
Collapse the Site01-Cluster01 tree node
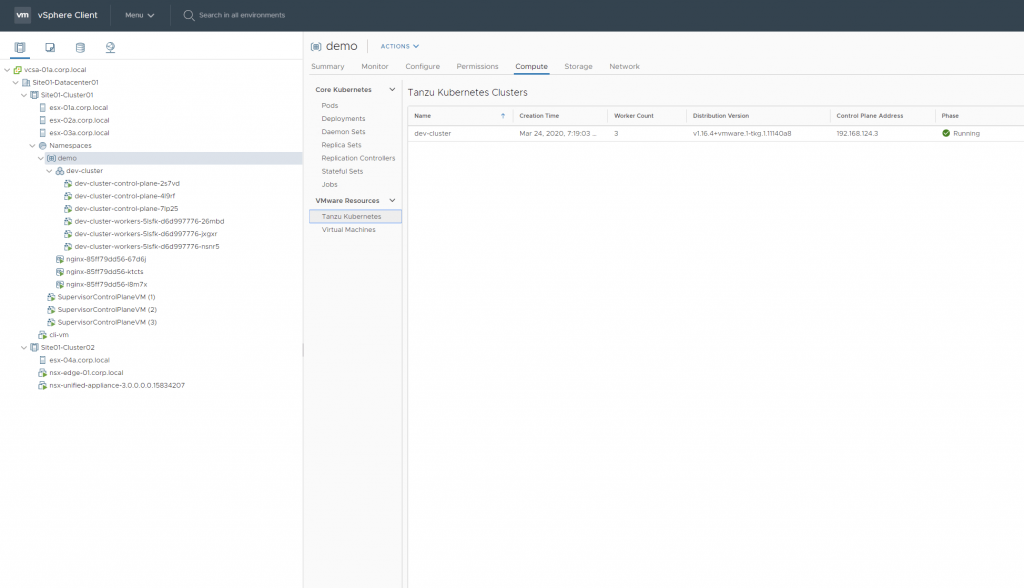point(24,95)
